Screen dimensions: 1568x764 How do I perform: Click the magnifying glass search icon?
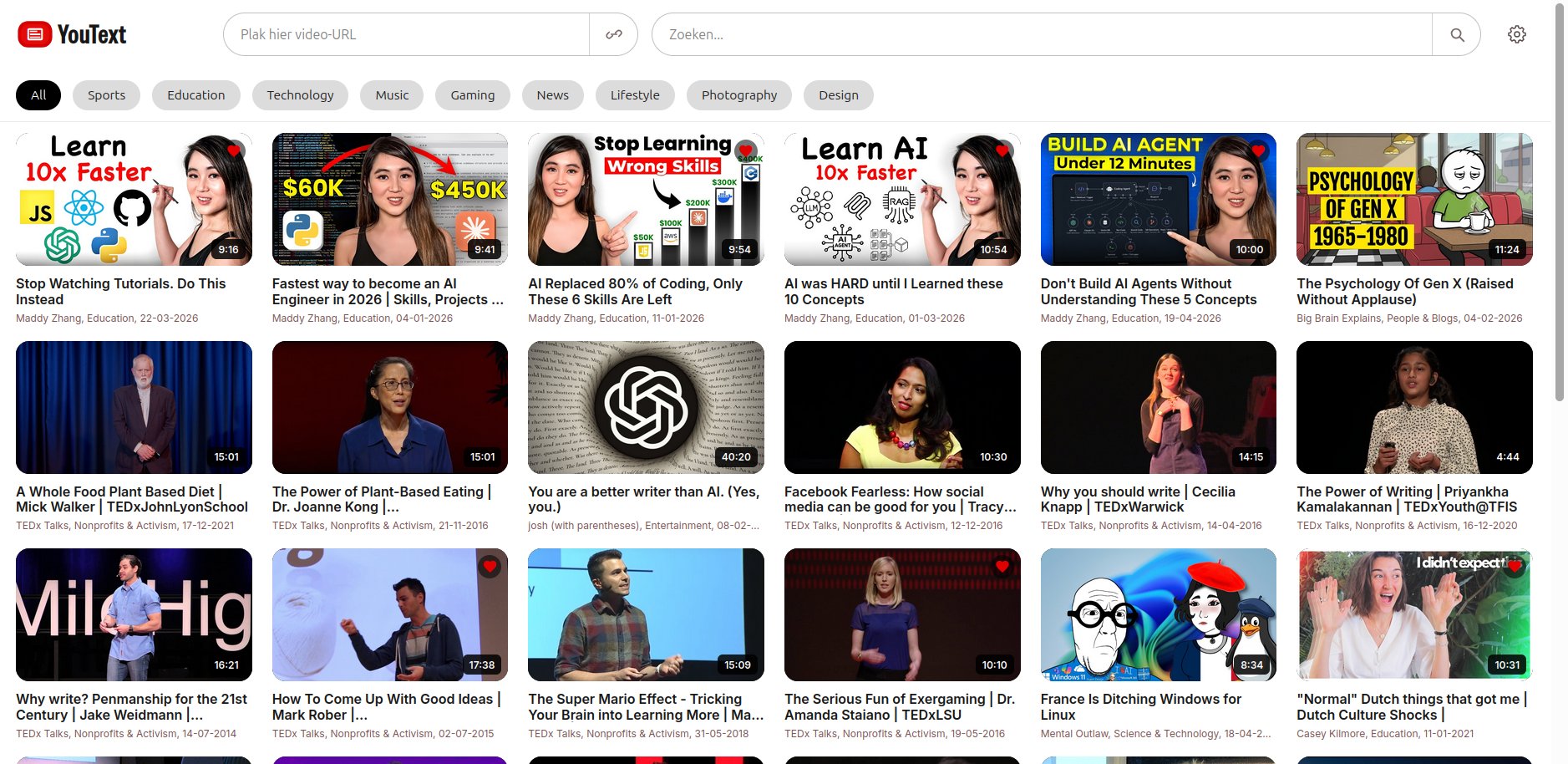(1456, 34)
